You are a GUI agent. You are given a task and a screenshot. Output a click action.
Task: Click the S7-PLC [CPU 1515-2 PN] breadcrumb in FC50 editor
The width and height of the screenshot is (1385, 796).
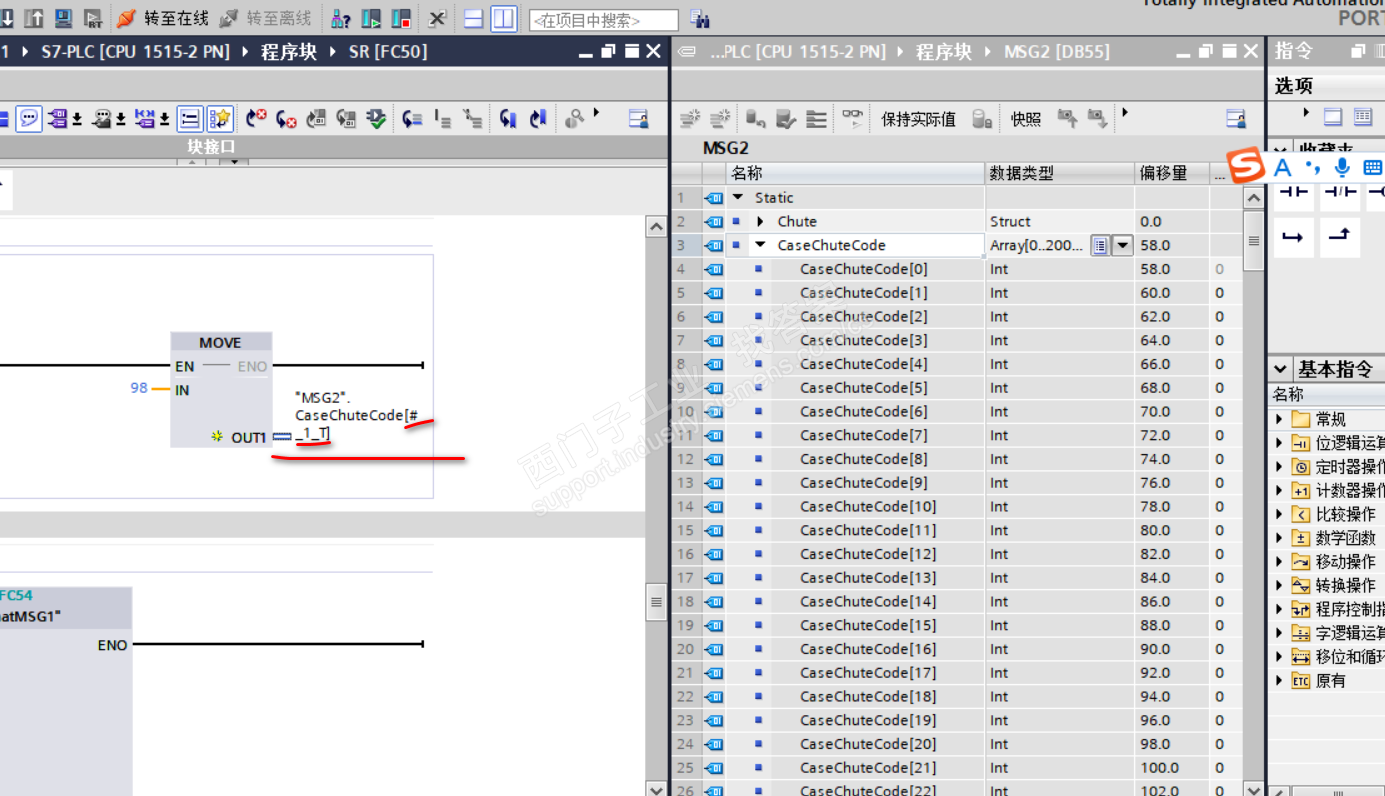tap(135, 51)
